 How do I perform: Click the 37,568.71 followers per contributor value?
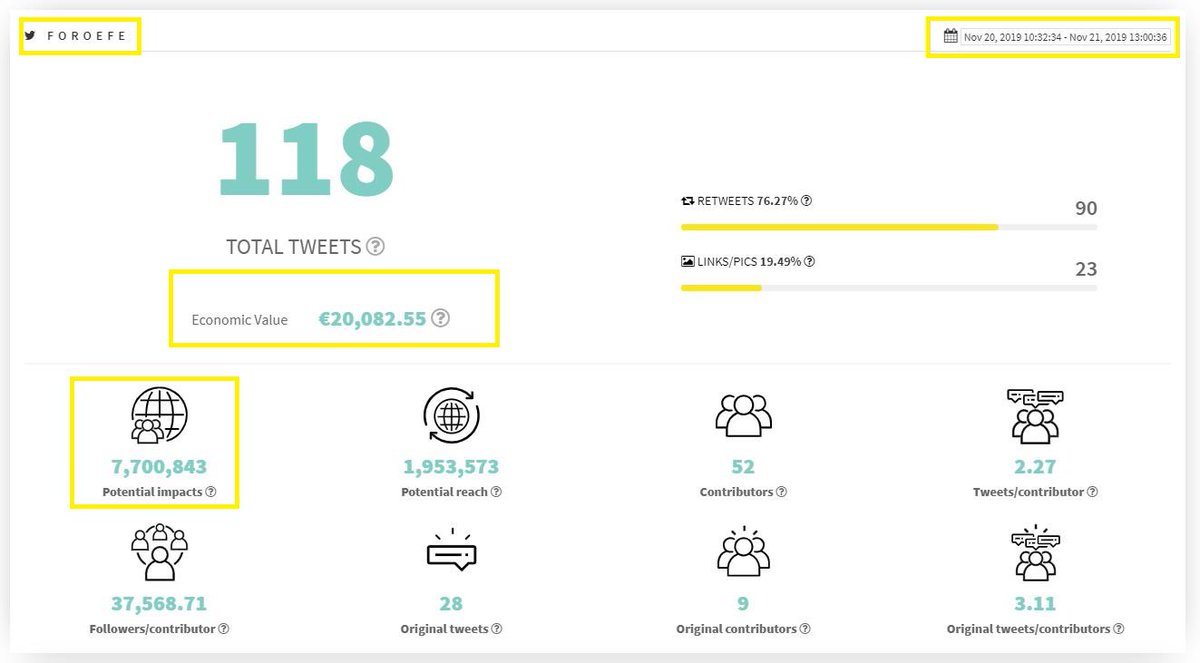coord(159,604)
